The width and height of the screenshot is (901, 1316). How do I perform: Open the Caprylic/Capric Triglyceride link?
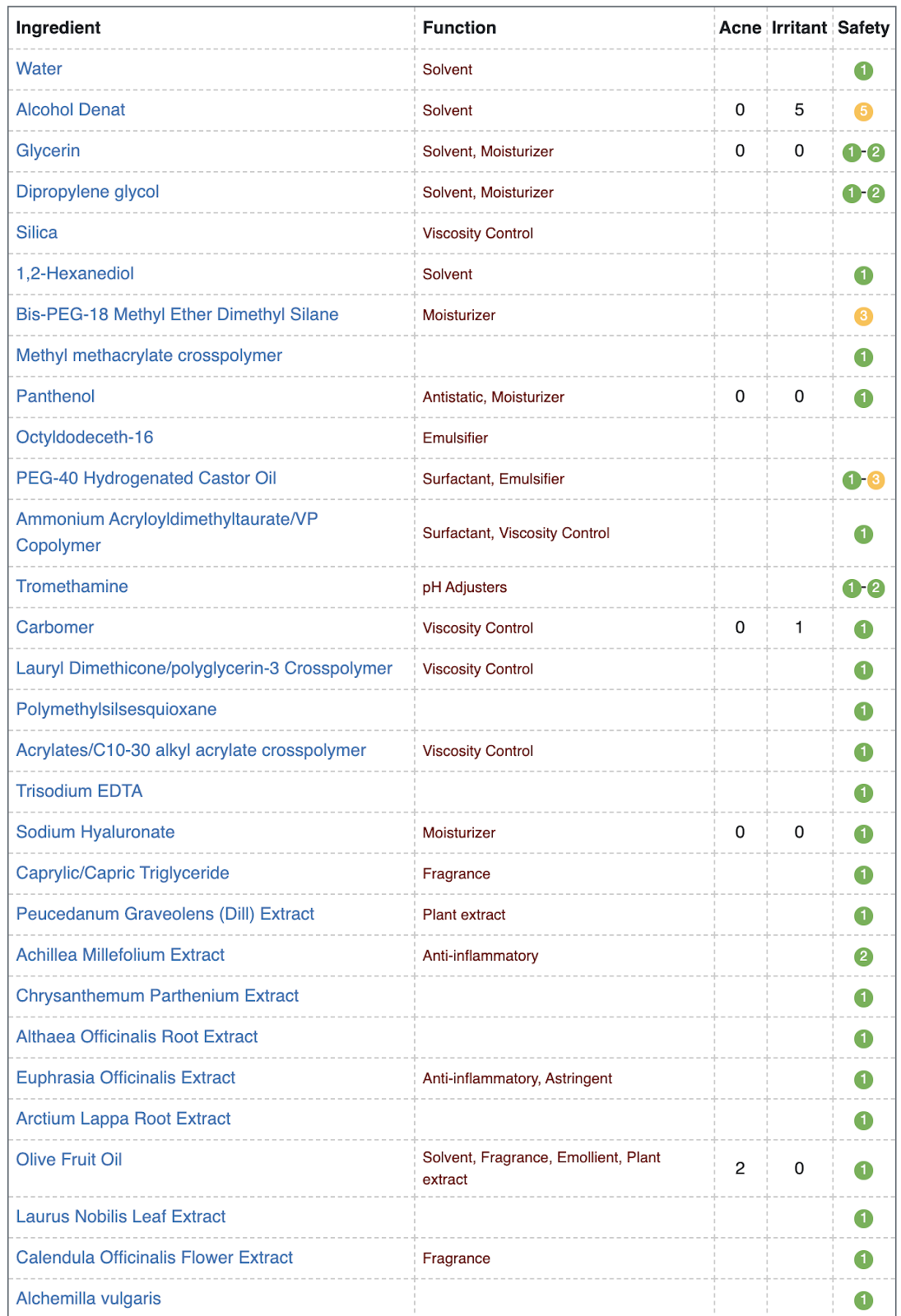123,873
